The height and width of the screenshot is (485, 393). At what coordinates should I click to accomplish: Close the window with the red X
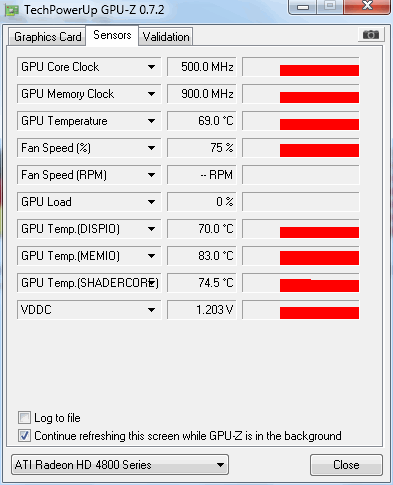[x=367, y=6]
